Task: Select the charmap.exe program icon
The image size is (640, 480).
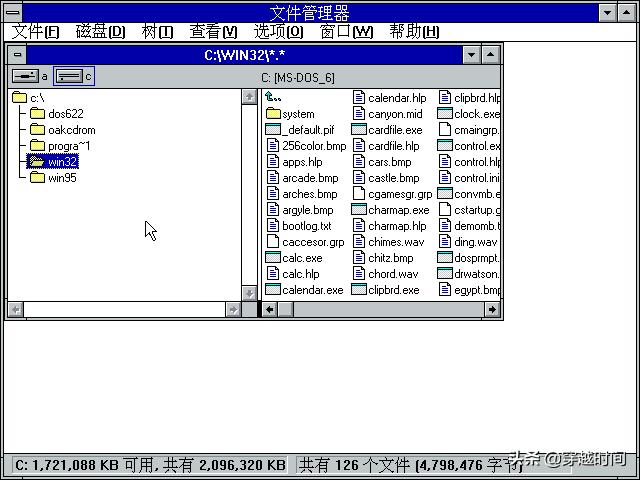Action: 359,210
